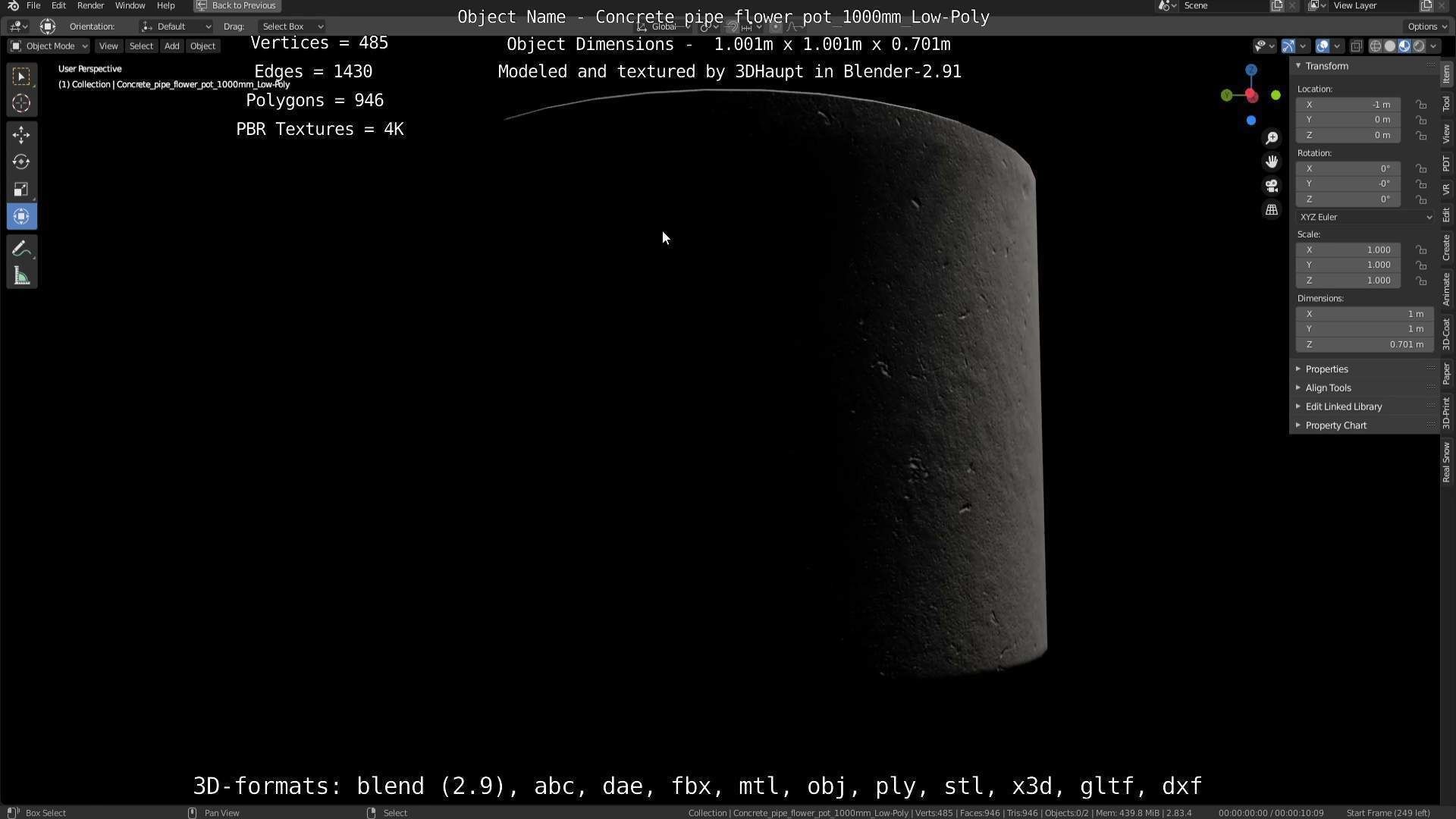Click the camera view icon
Screen dimensions: 1456x819
1272,186
